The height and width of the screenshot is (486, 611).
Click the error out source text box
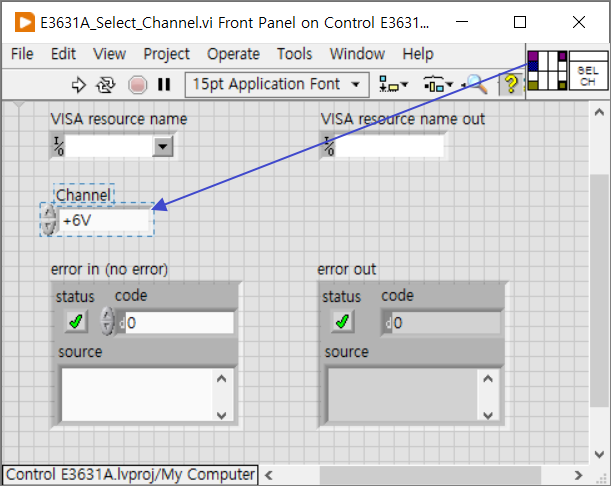click(403, 395)
